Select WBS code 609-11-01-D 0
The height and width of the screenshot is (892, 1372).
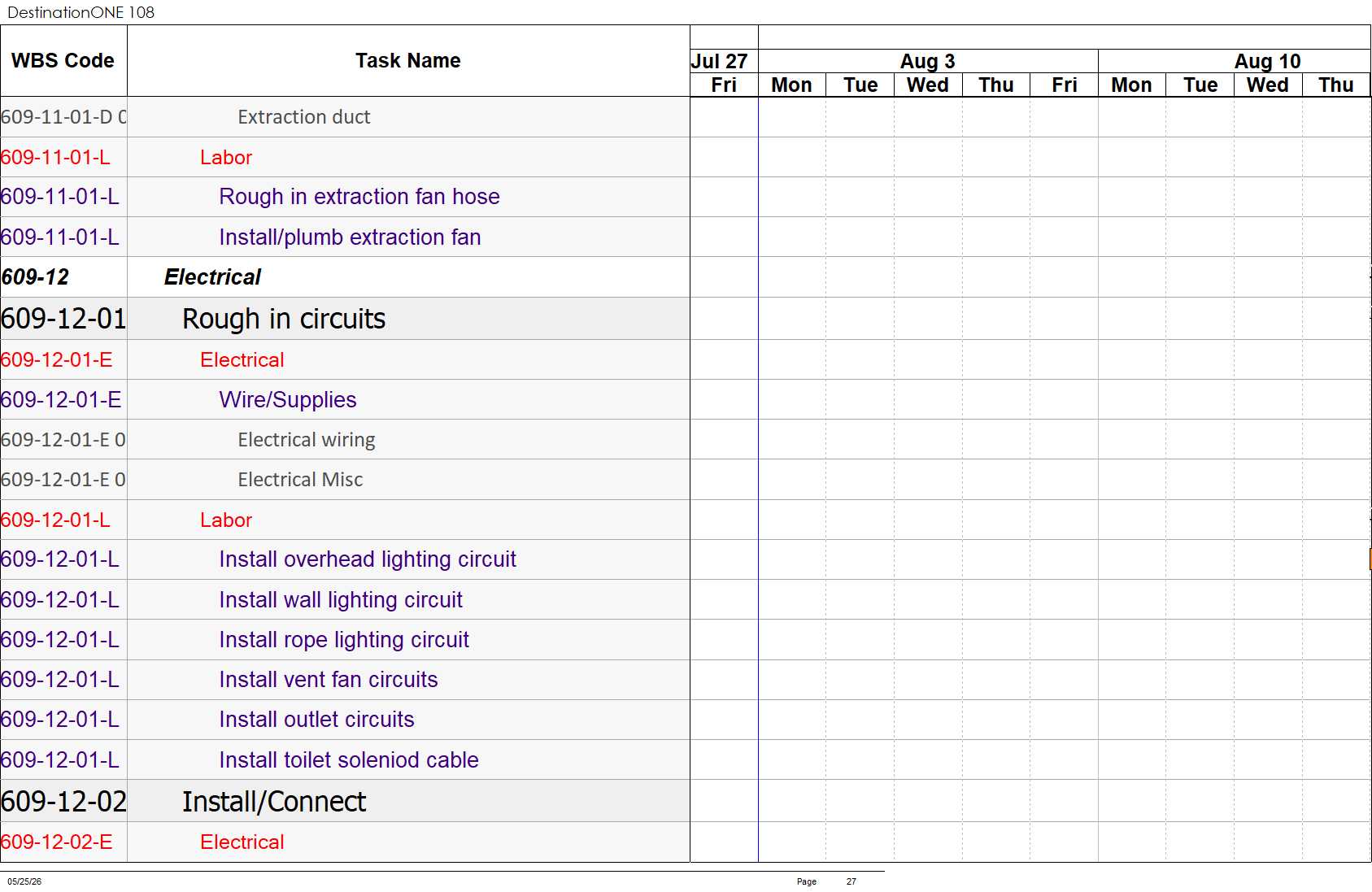(x=63, y=117)
